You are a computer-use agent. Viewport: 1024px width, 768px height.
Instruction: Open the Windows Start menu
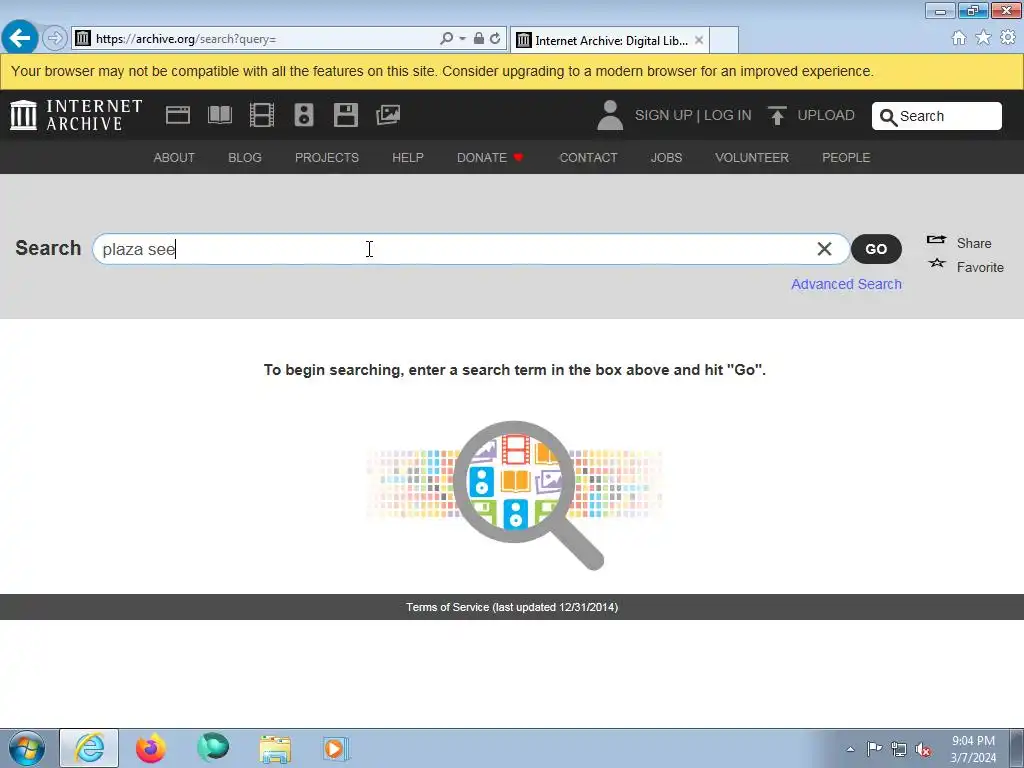pyautogui.click(x=27, y=748)
